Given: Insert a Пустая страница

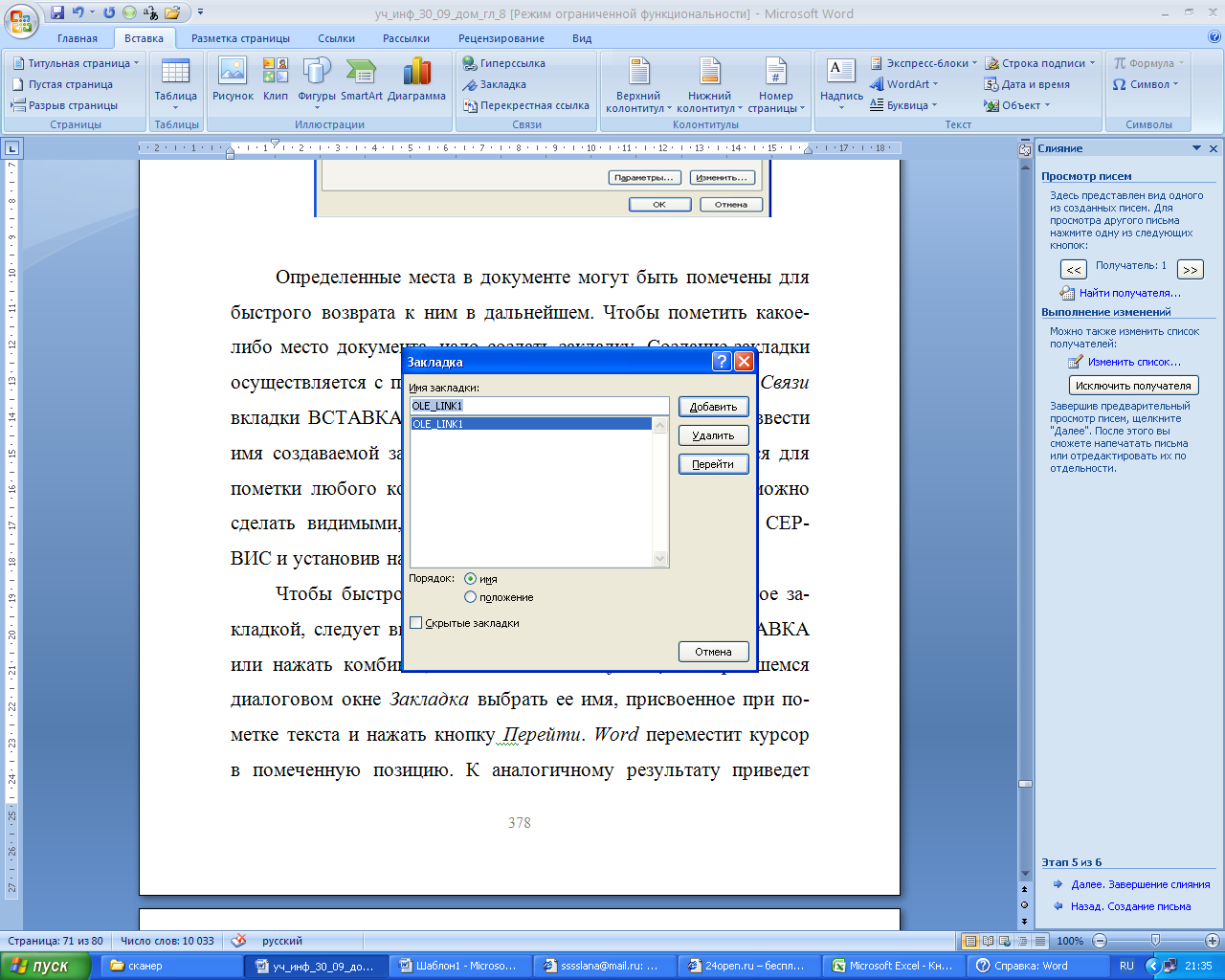Looking at the screenshot, I should point(62,84).
